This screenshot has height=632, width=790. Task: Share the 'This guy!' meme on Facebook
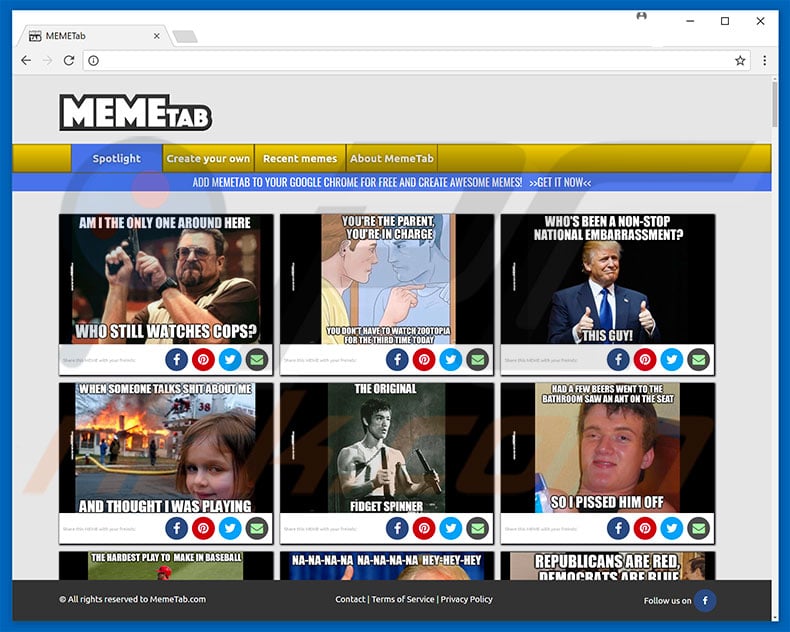click(x=618, y=360)
